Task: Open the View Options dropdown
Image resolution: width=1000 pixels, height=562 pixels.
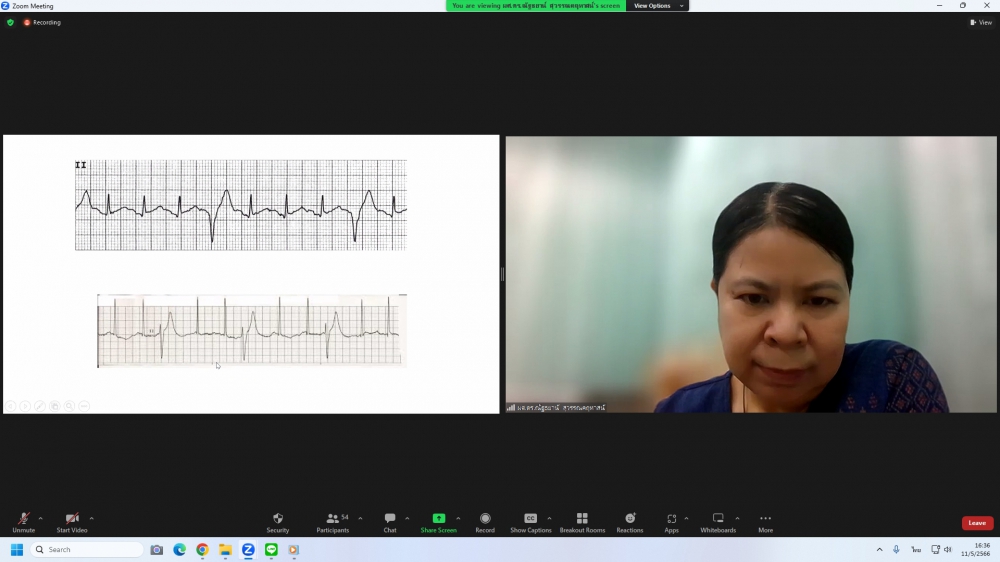Action: click(657, 6)
